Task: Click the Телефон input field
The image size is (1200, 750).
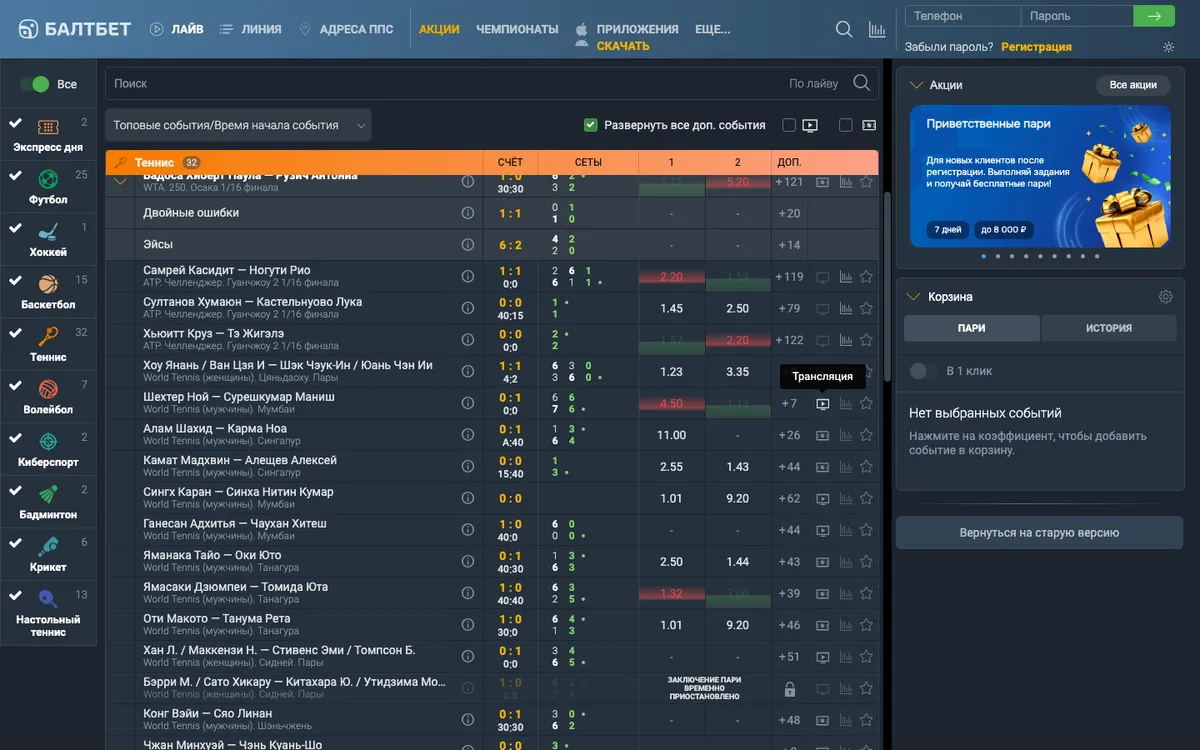Action: click(963, 16)
